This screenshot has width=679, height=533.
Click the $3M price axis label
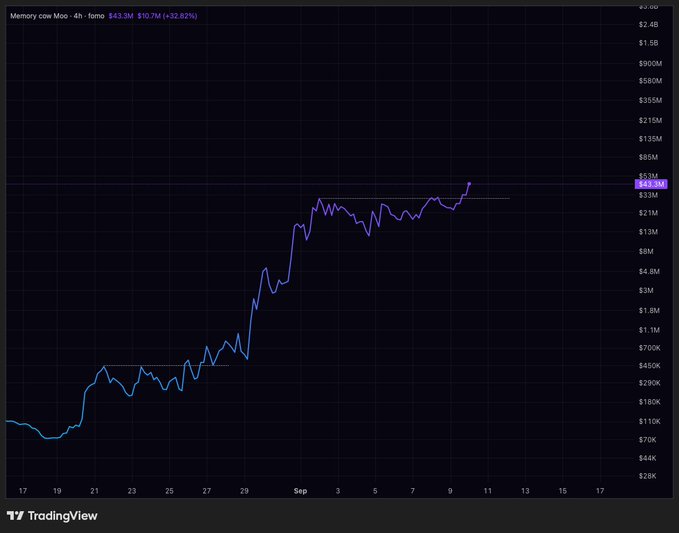point(646,290)
